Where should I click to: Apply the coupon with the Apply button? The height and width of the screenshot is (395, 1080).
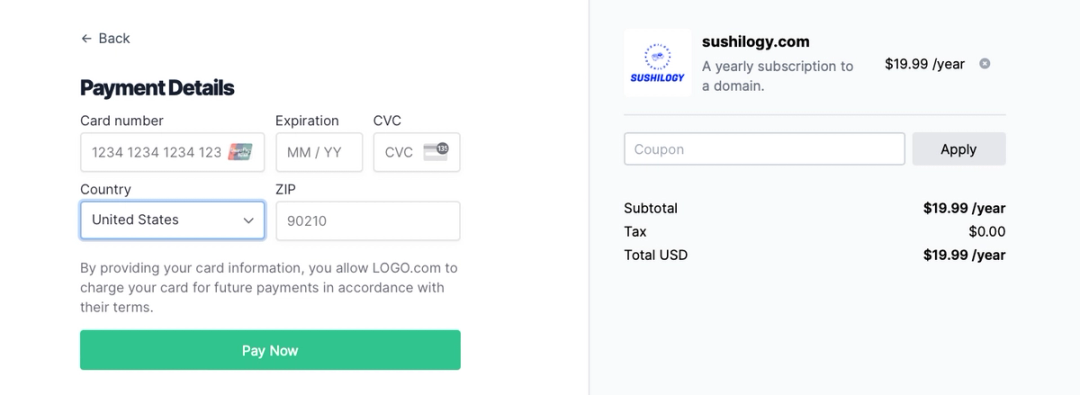[x=959, y=149]
